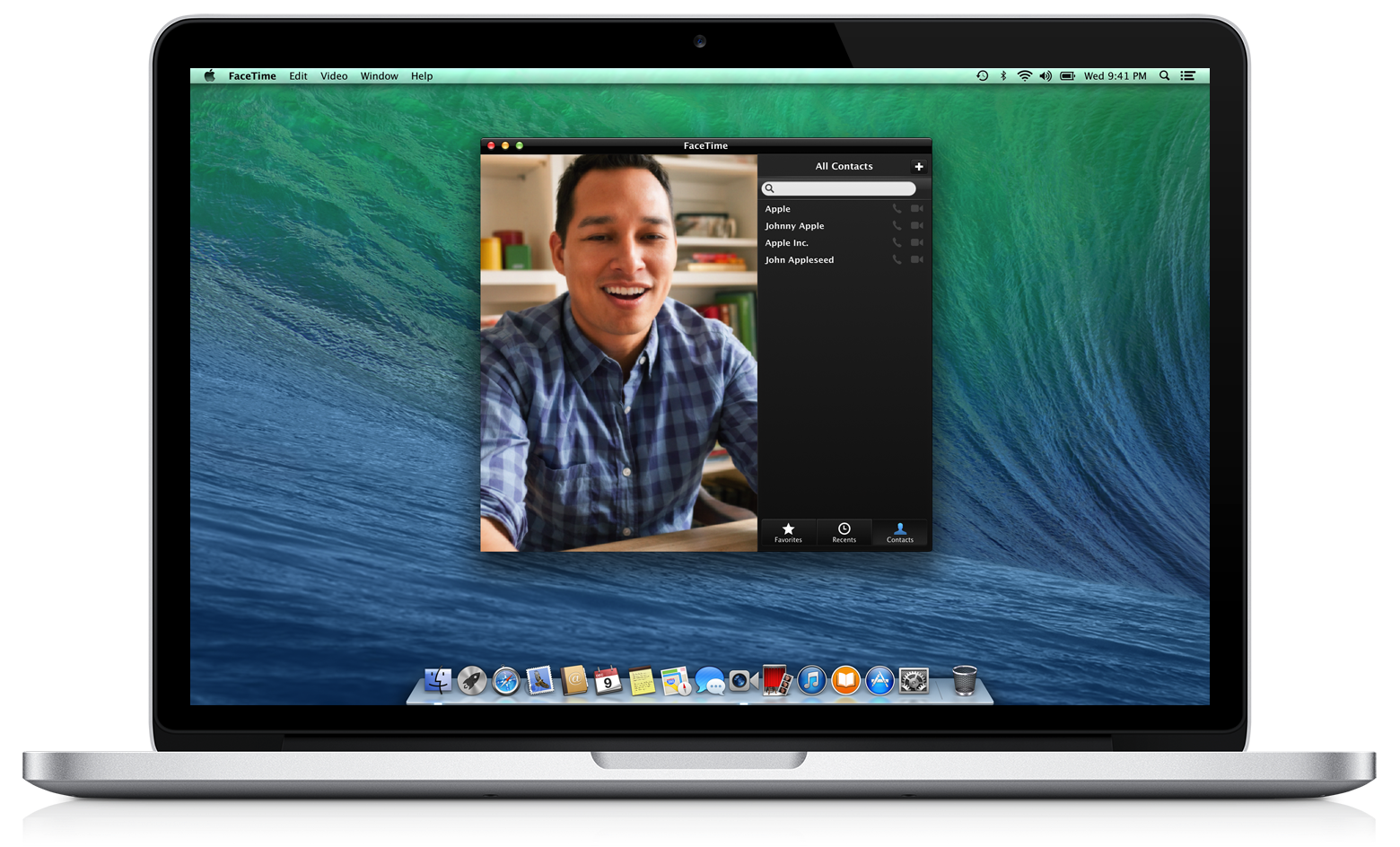Open the Maps app in the Dock
Image resolution: width=1400 pixels, height=847 pixels.
(x=676, y=681)
